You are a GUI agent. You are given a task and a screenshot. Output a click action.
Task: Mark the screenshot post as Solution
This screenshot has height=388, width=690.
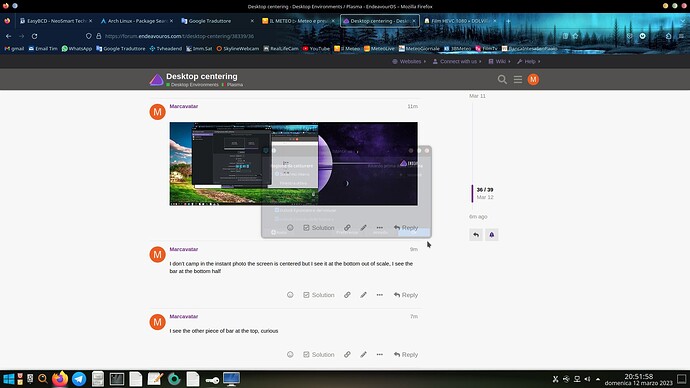pyautogui.click(x=319, y=228)
